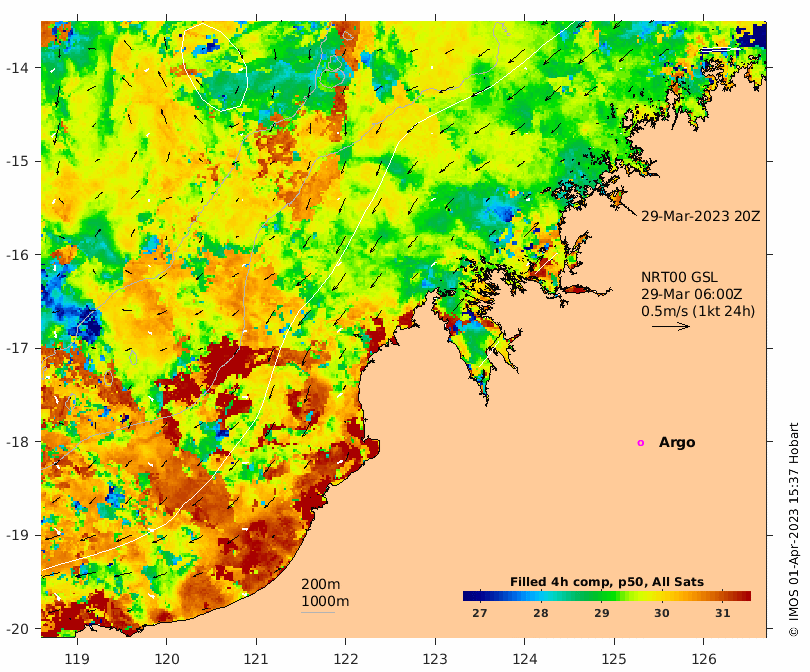Click the 1000m depth contour label

[x=325, y=601]
